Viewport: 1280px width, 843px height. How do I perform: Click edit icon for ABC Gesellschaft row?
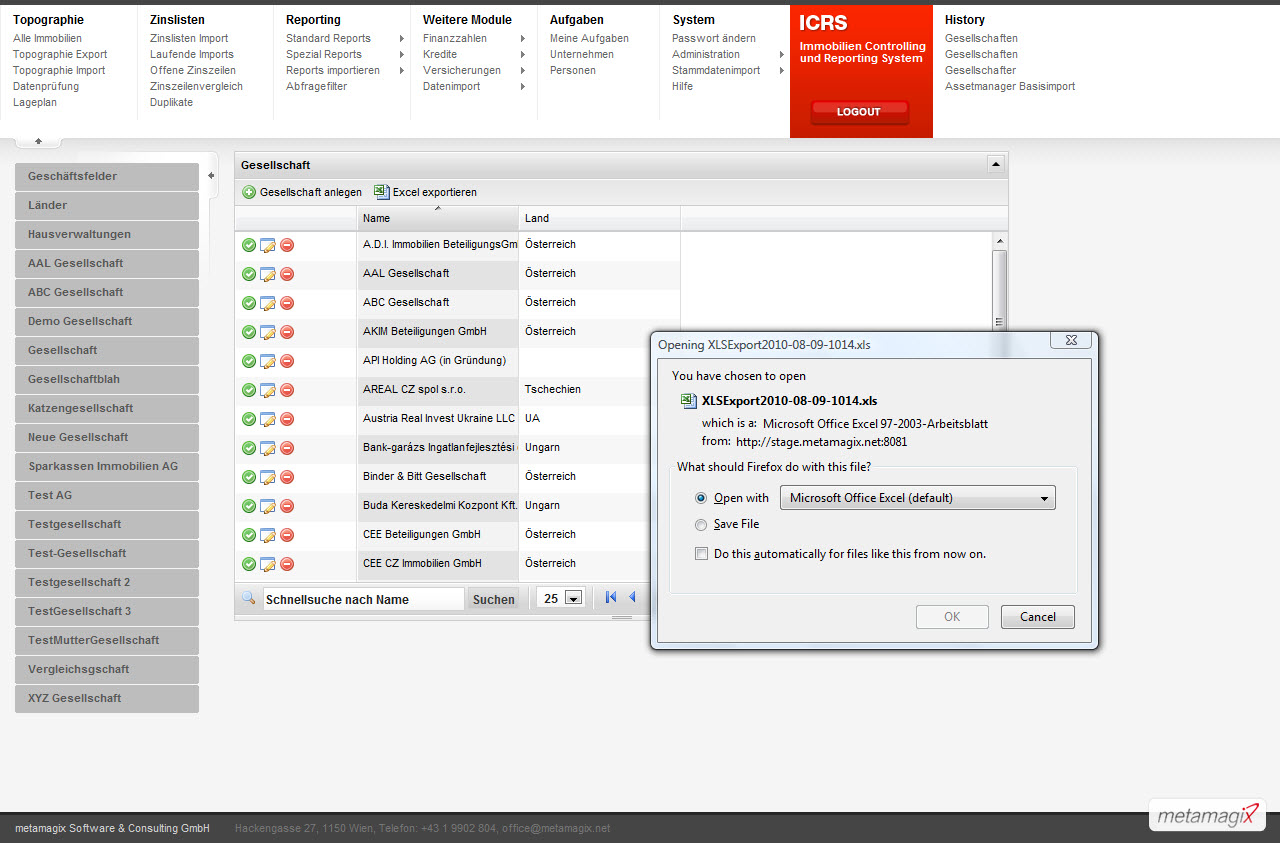268,303
